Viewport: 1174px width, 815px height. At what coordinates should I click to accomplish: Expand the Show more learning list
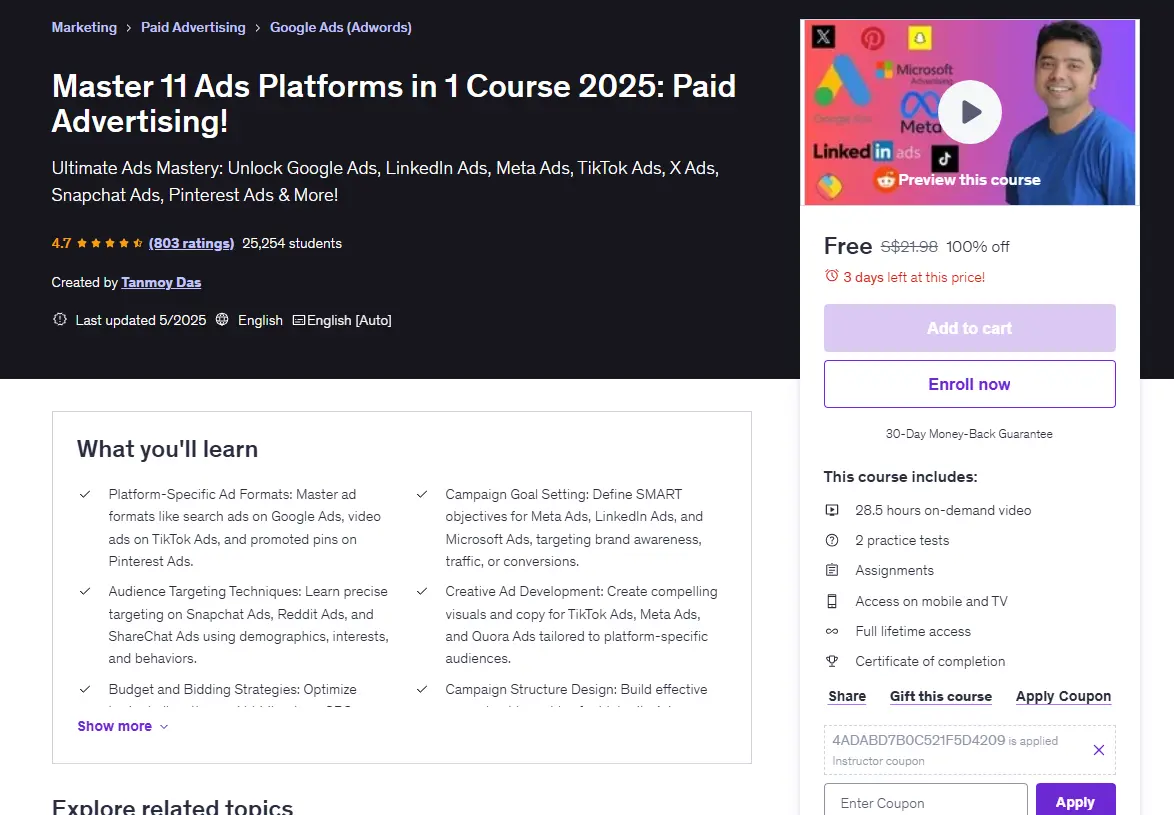point(123,727)
